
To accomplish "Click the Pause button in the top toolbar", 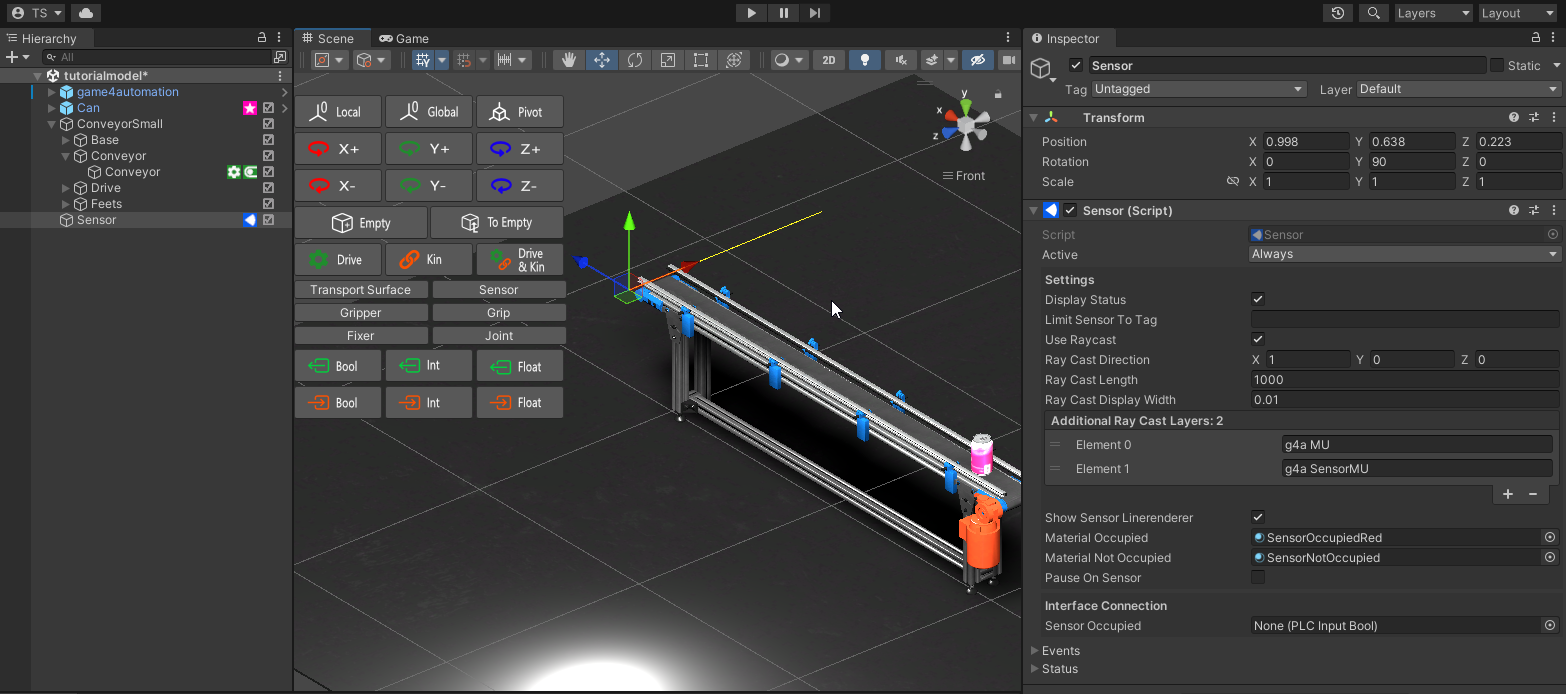I will (x=783, y=13).
